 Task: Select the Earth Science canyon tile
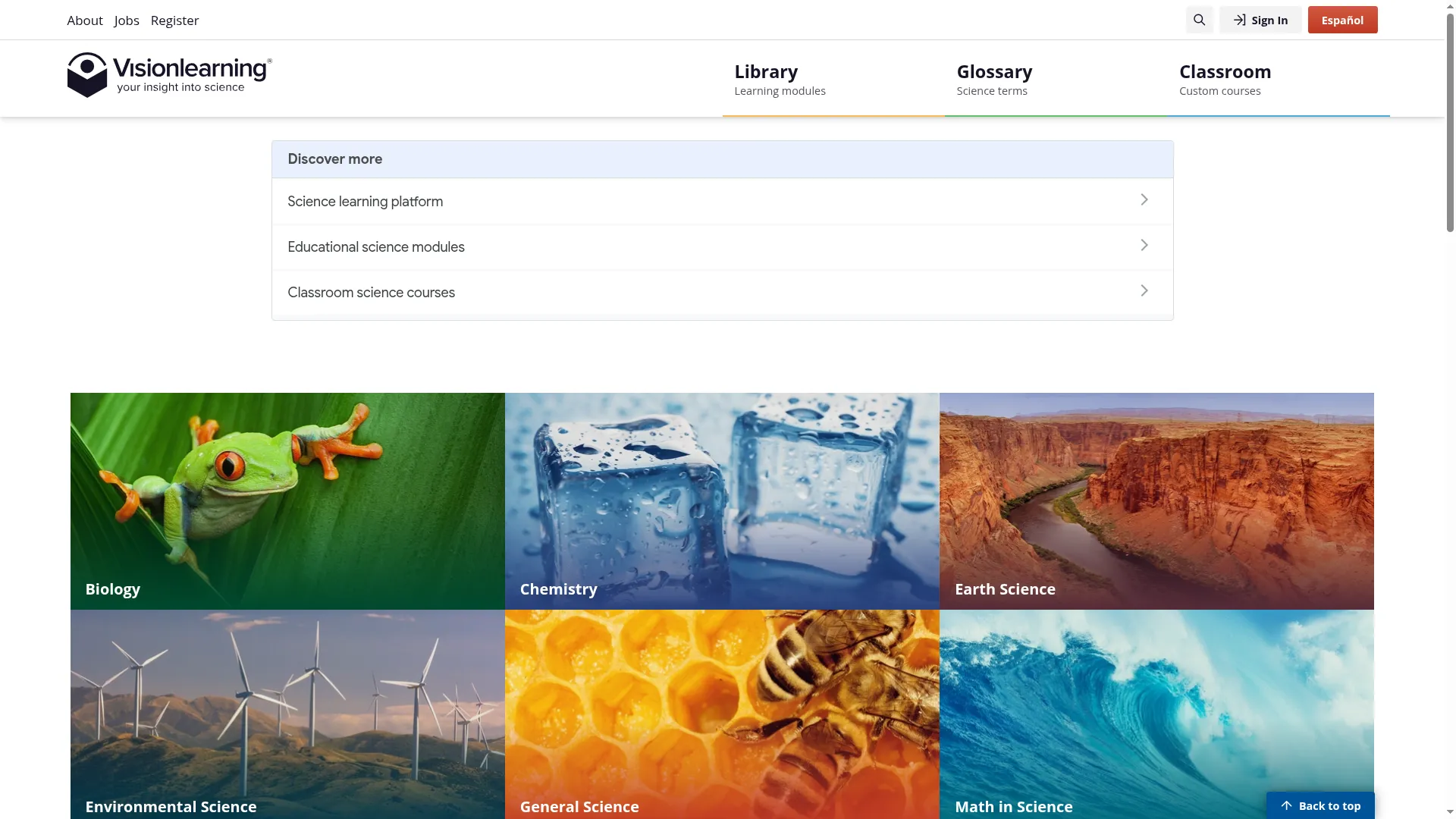(1156, 500)
